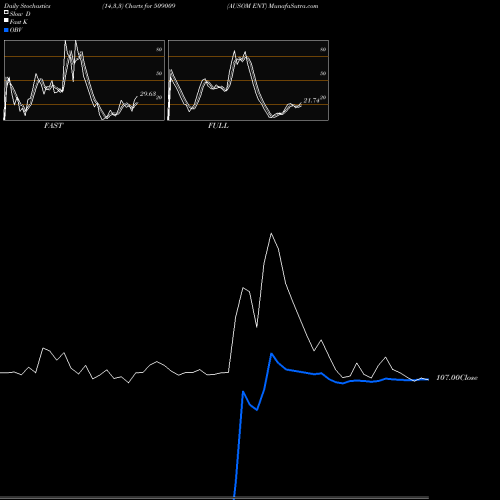Click the 50 axis label in FULL chart
The height and width of the screenshot is (500, 500).
[323, 73]
